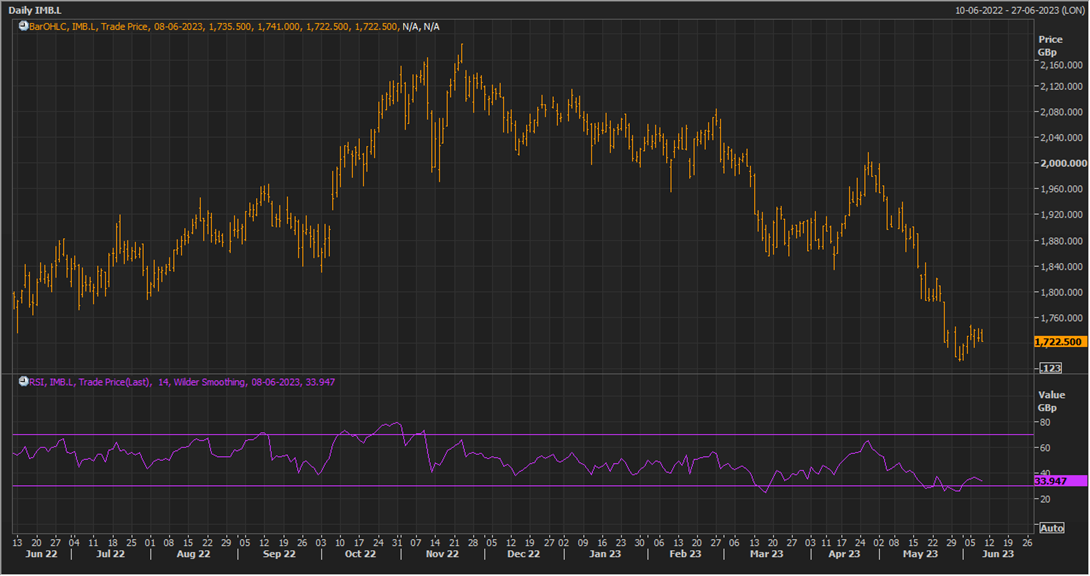This screenshot has height=576, width=1090.
Task: Click the 2,080.000 price axis label
Action: tap(1061, 112)
